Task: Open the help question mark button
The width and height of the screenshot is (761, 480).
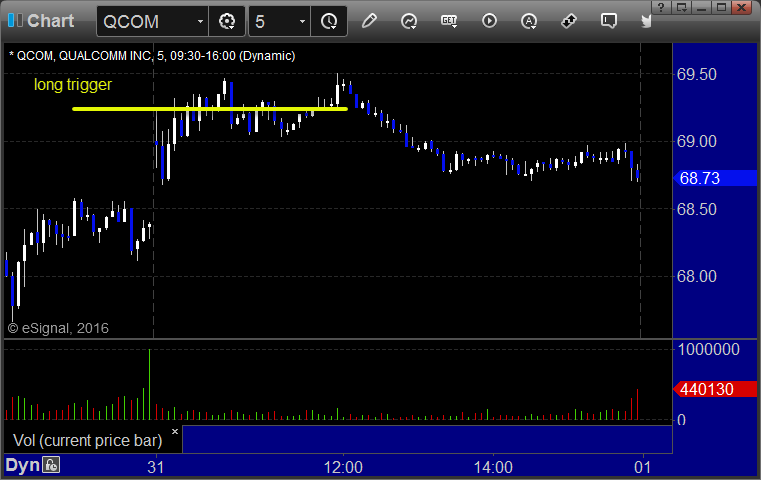Action: [x=661, y=7]
